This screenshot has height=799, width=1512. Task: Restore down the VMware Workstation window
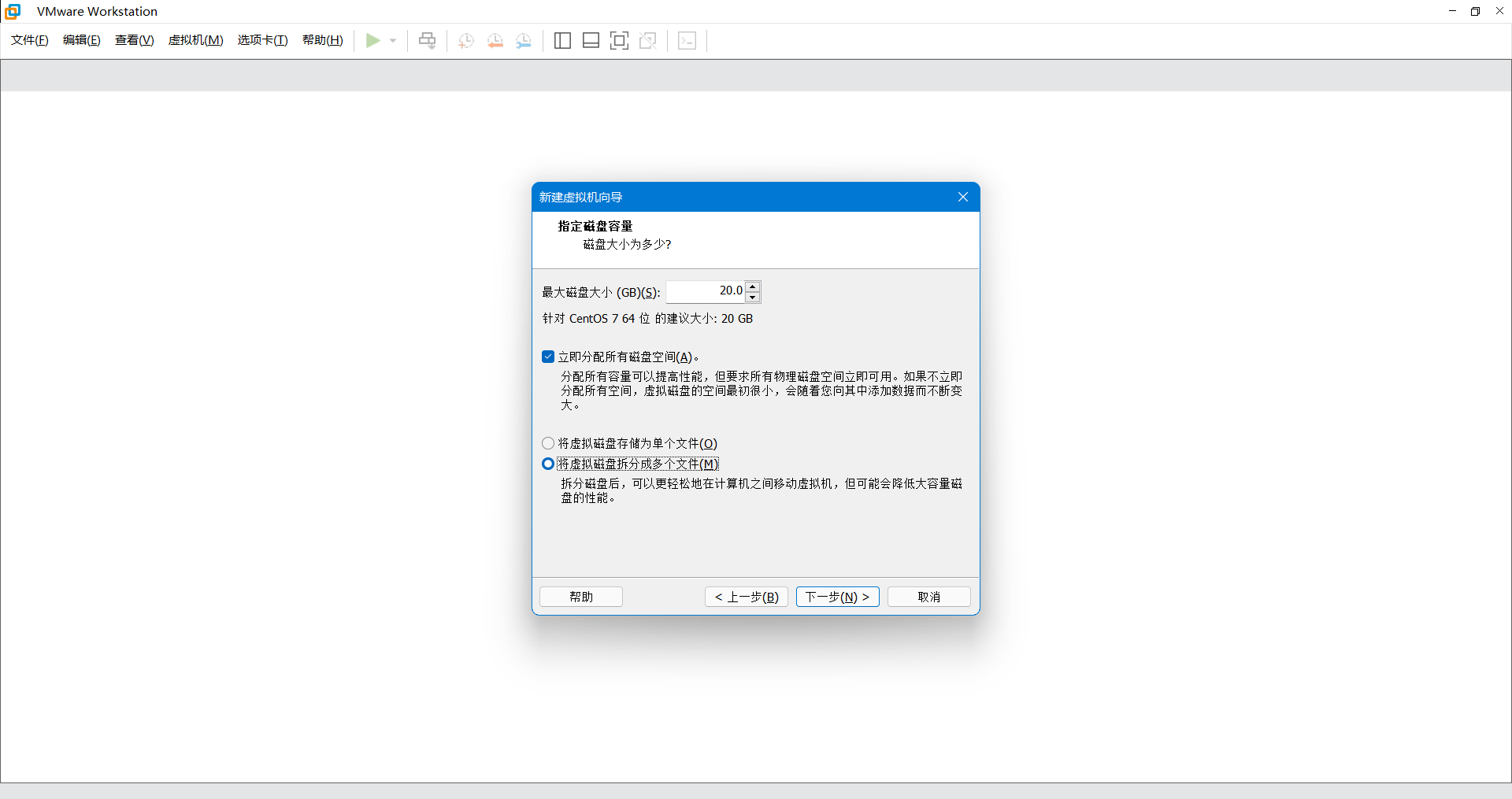(1476, 11)
